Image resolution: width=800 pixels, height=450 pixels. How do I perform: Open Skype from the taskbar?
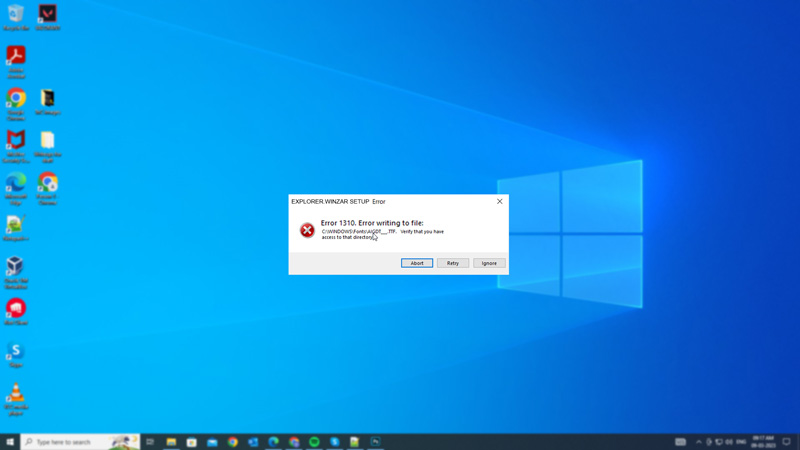click(x=335, y=442)
